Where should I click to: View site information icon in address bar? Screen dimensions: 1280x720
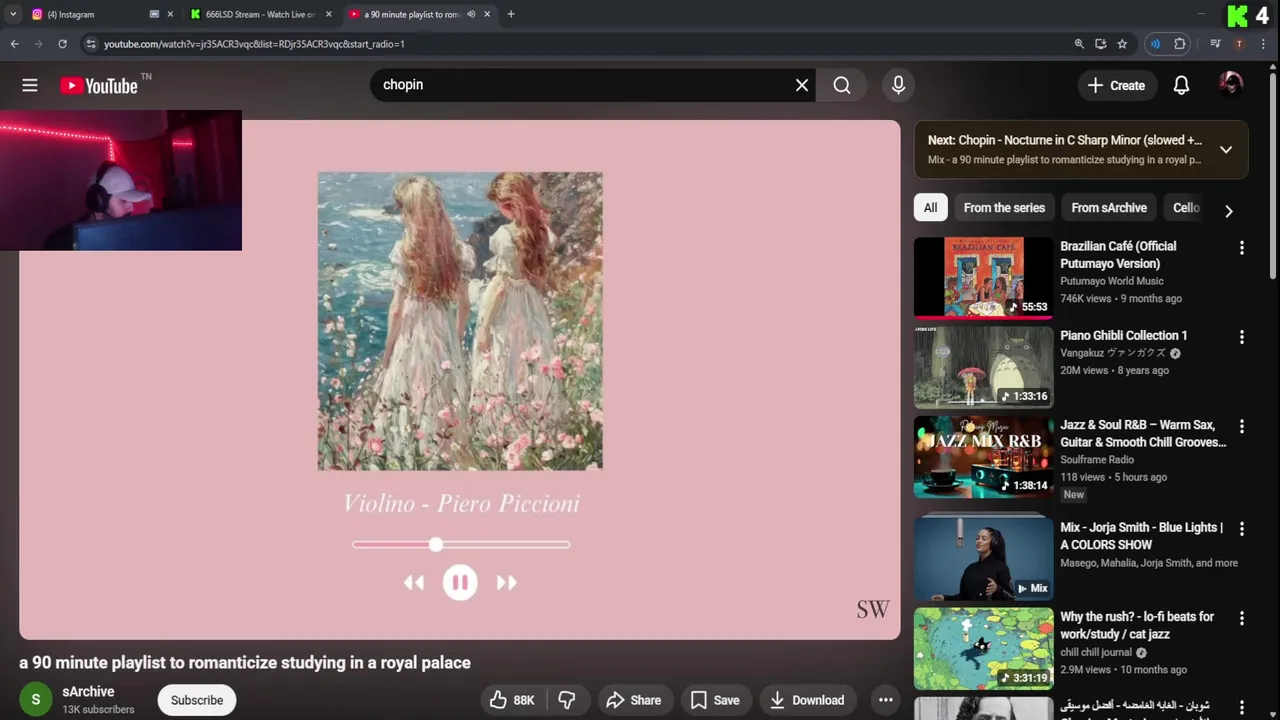pyautogui.click(x=91, y=44)
